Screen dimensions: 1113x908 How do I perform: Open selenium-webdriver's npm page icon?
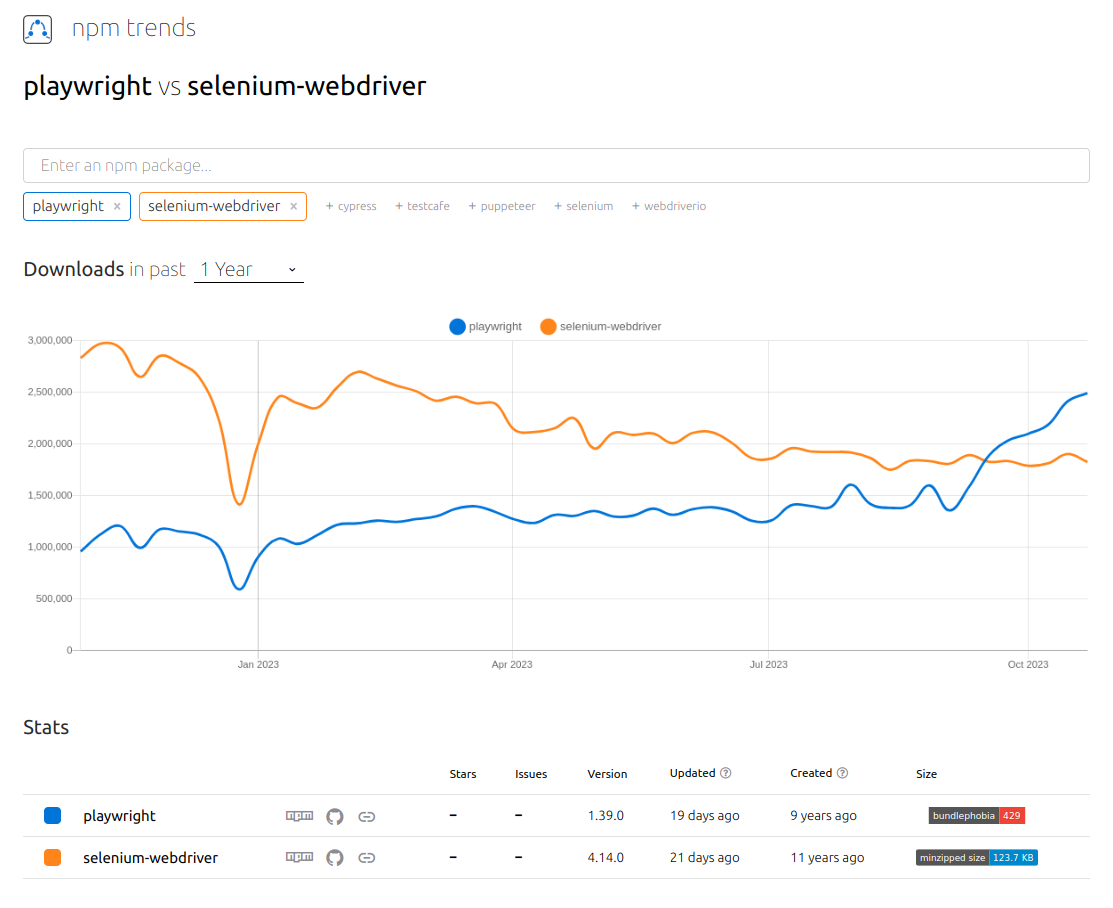[x=299, y=857]
